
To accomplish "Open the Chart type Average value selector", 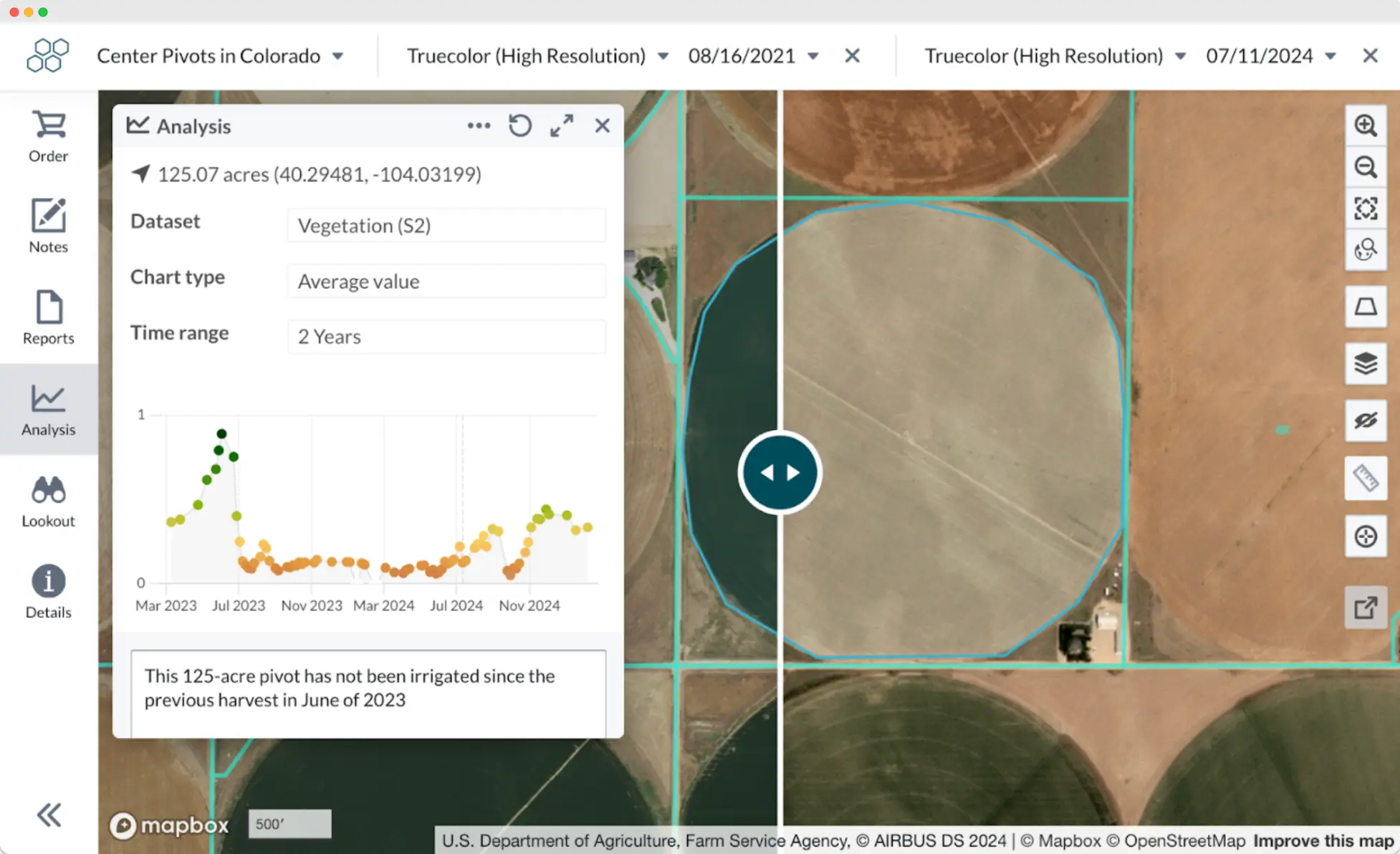I will [x=446, y=282].
